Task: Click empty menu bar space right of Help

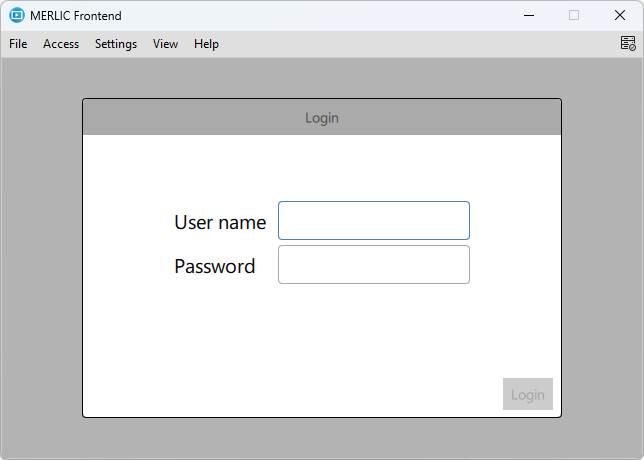Action: tap(400, 44)
